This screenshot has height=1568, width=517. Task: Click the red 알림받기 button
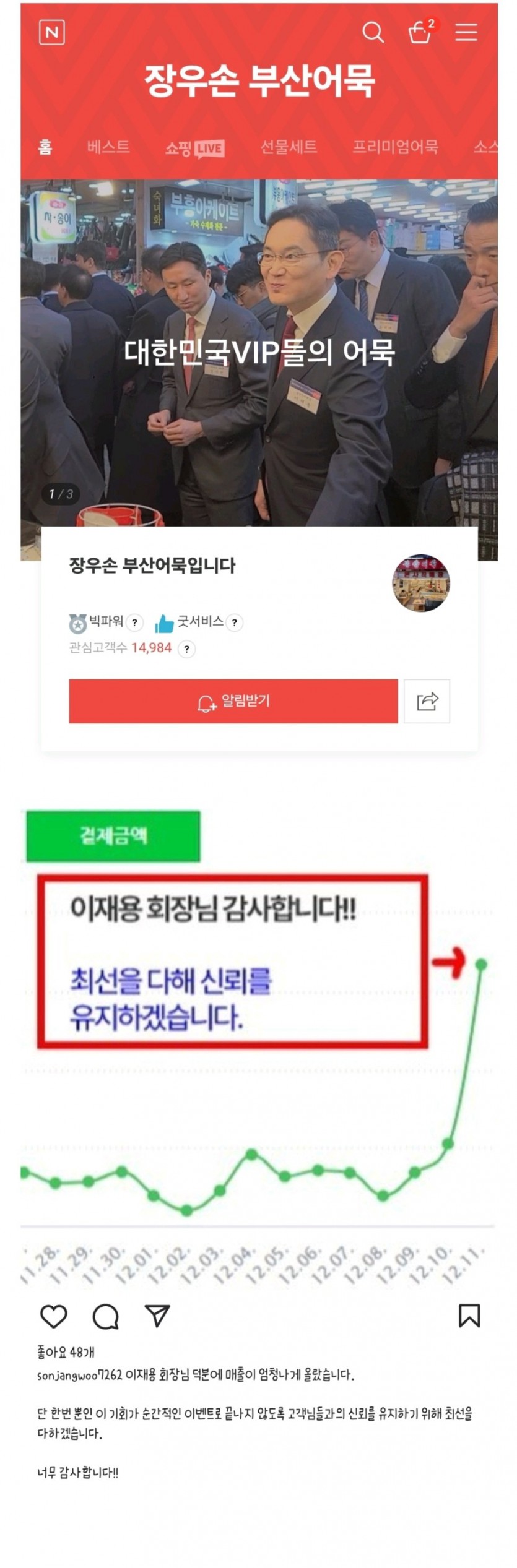(x=233, y=701)
